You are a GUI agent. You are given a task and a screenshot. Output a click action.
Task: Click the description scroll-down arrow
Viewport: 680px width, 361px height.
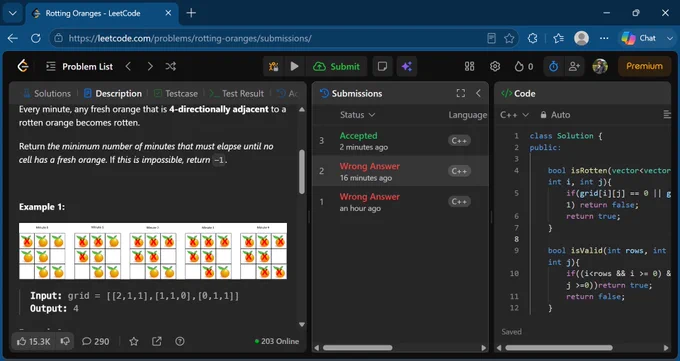(x=302, y=325)
